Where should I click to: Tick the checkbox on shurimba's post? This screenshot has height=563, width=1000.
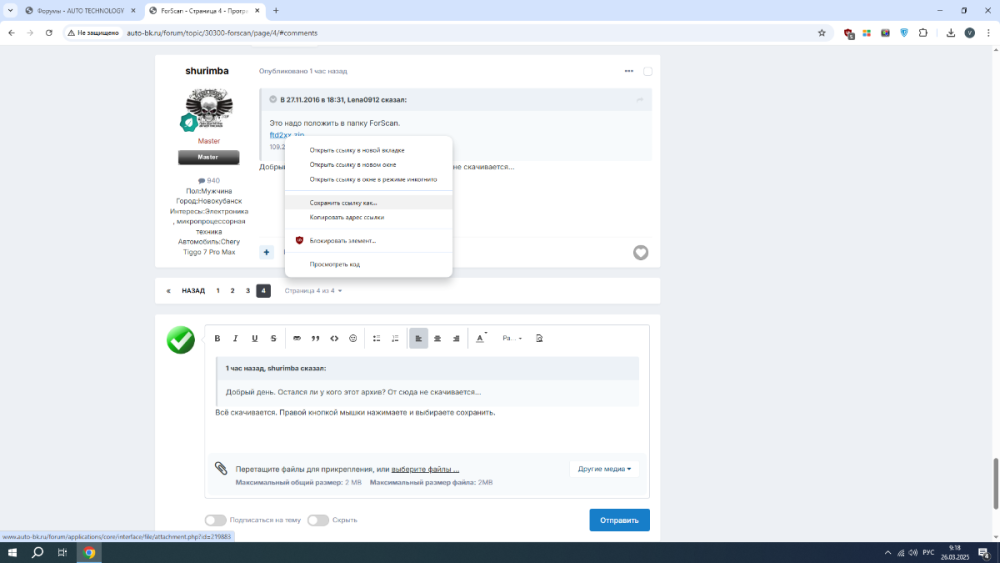coord(647,71)
